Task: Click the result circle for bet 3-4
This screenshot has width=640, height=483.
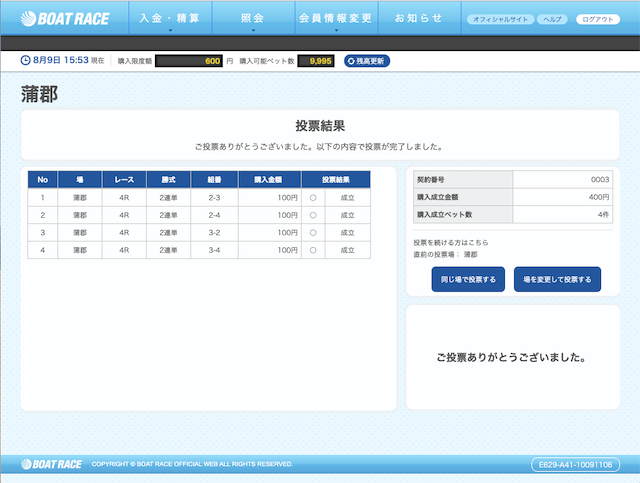Action: (x=313, y=250)
